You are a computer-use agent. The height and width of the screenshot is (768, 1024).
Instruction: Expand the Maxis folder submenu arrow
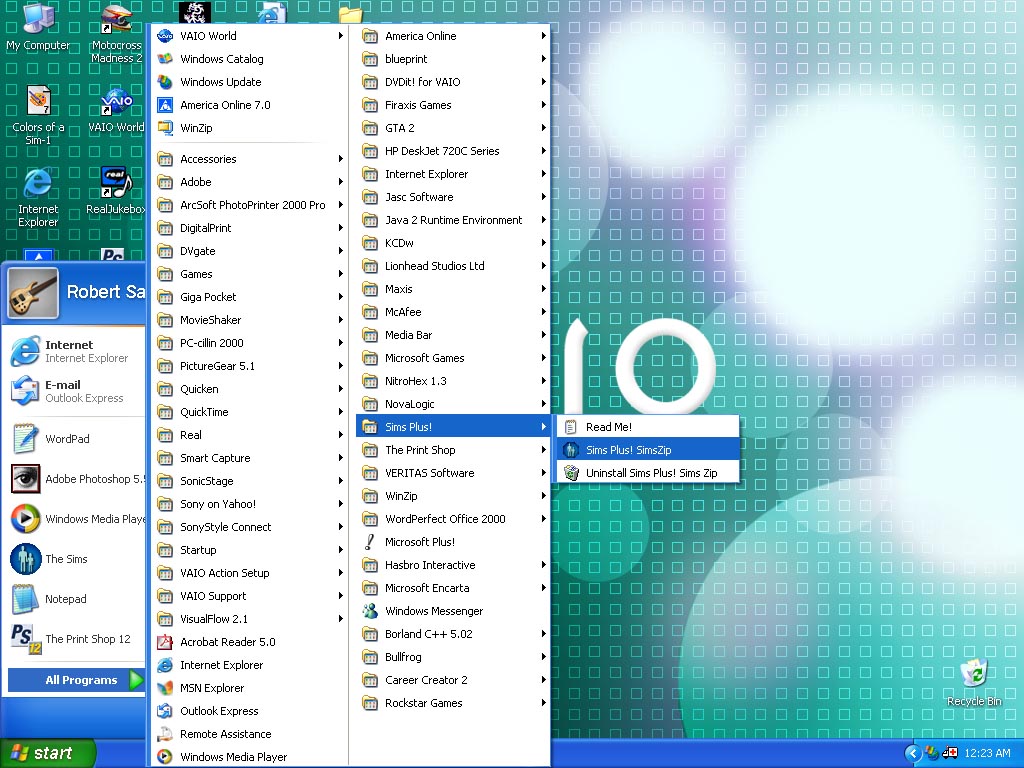543,289
